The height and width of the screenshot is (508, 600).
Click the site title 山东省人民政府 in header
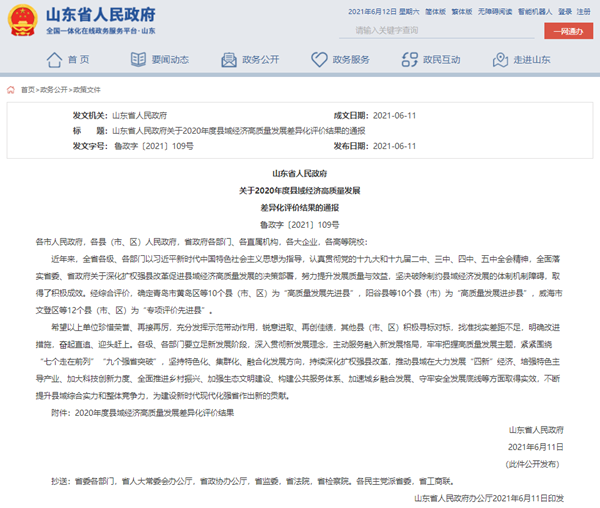point(101,15)
